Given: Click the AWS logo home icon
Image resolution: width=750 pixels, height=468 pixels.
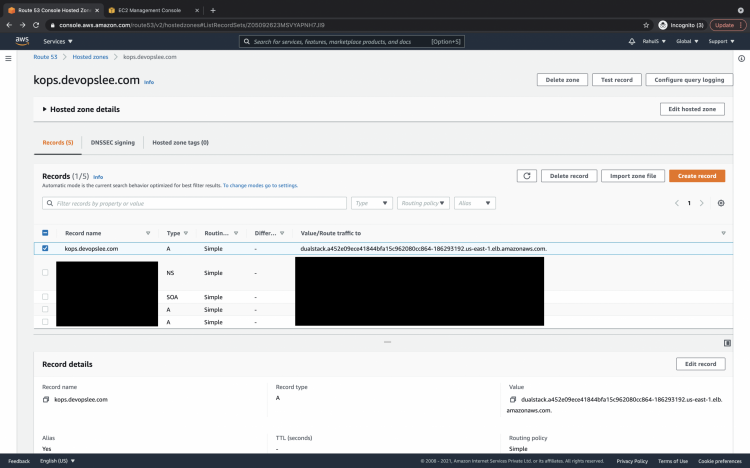Looking at the screenshot, I should pos(22,41).
